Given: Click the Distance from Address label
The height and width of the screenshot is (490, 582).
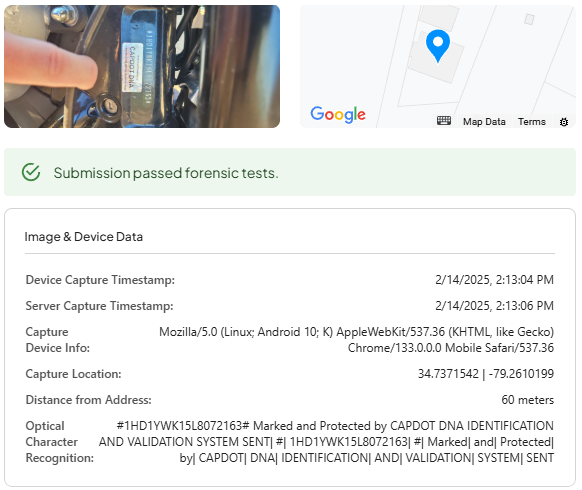Looking at the screenshot, I should tap(89, 400).
